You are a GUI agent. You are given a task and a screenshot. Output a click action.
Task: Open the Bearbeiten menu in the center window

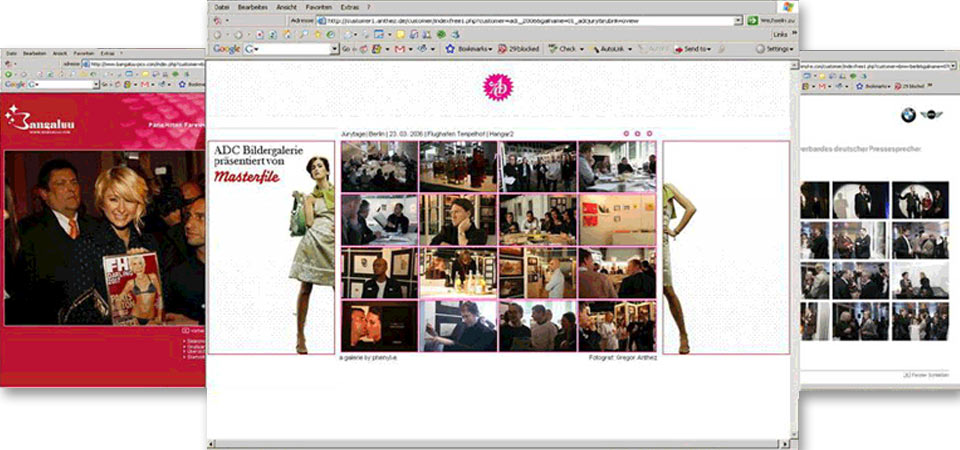[x=253, y=7]
